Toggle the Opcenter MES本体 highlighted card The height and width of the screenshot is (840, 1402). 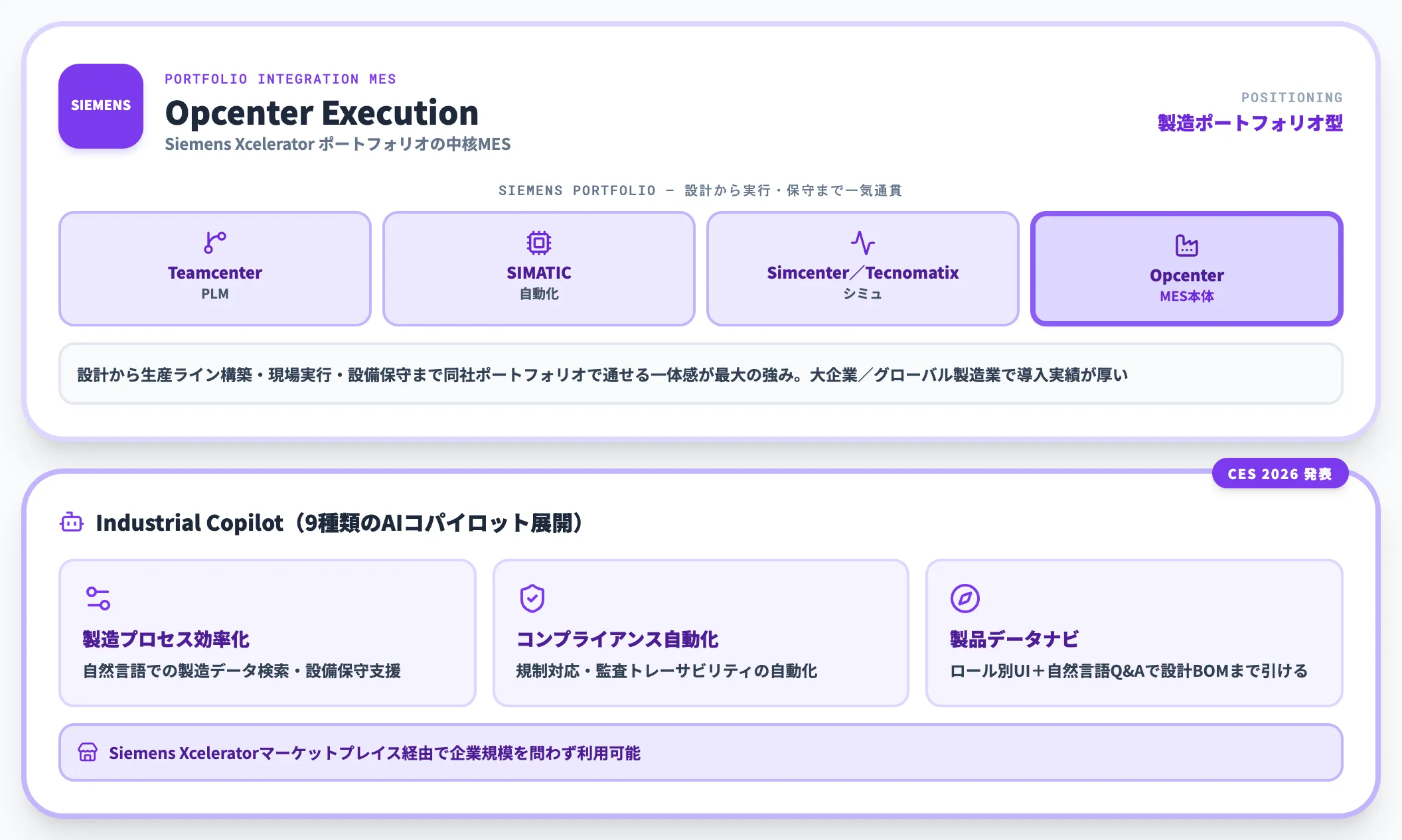tap(1186, 268)
